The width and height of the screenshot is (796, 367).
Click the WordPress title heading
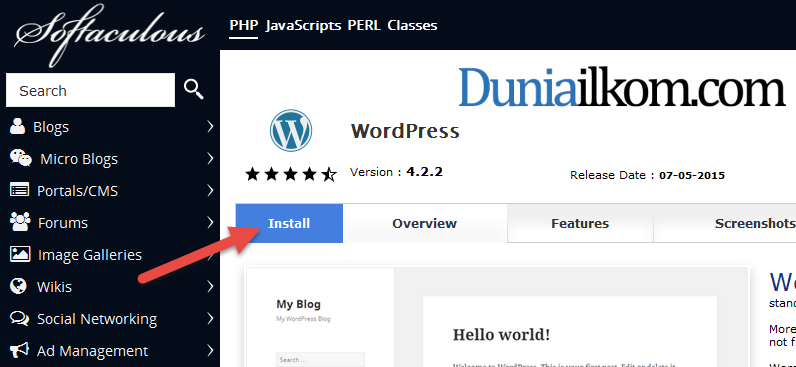pyautogui.click(x=405, y=131)
